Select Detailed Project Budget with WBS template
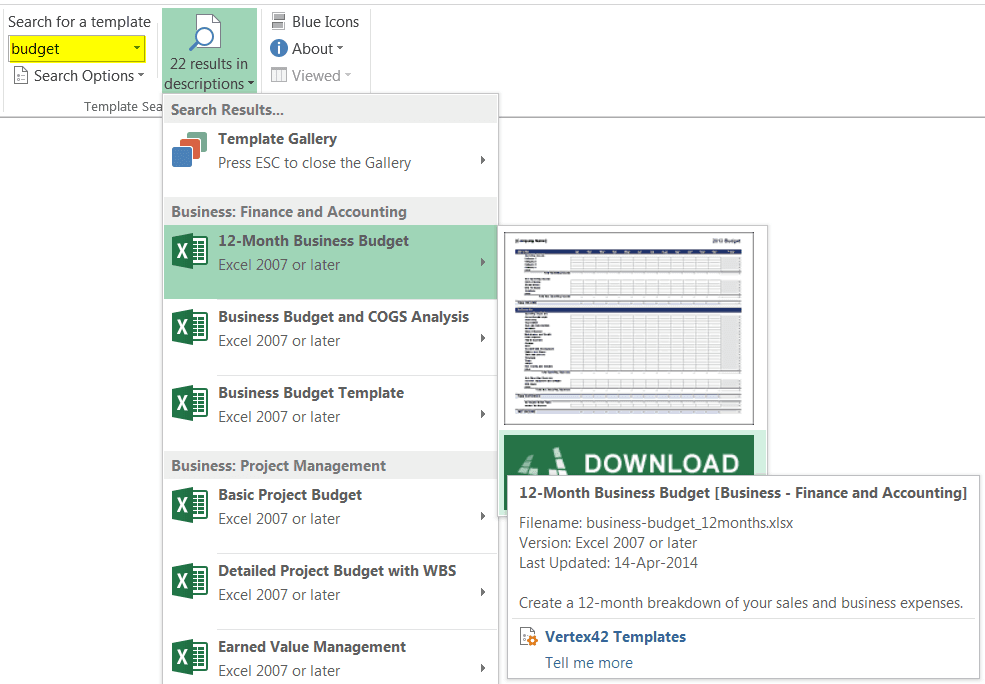The height and width of the screenshot is (684, 985). (330, 591)
